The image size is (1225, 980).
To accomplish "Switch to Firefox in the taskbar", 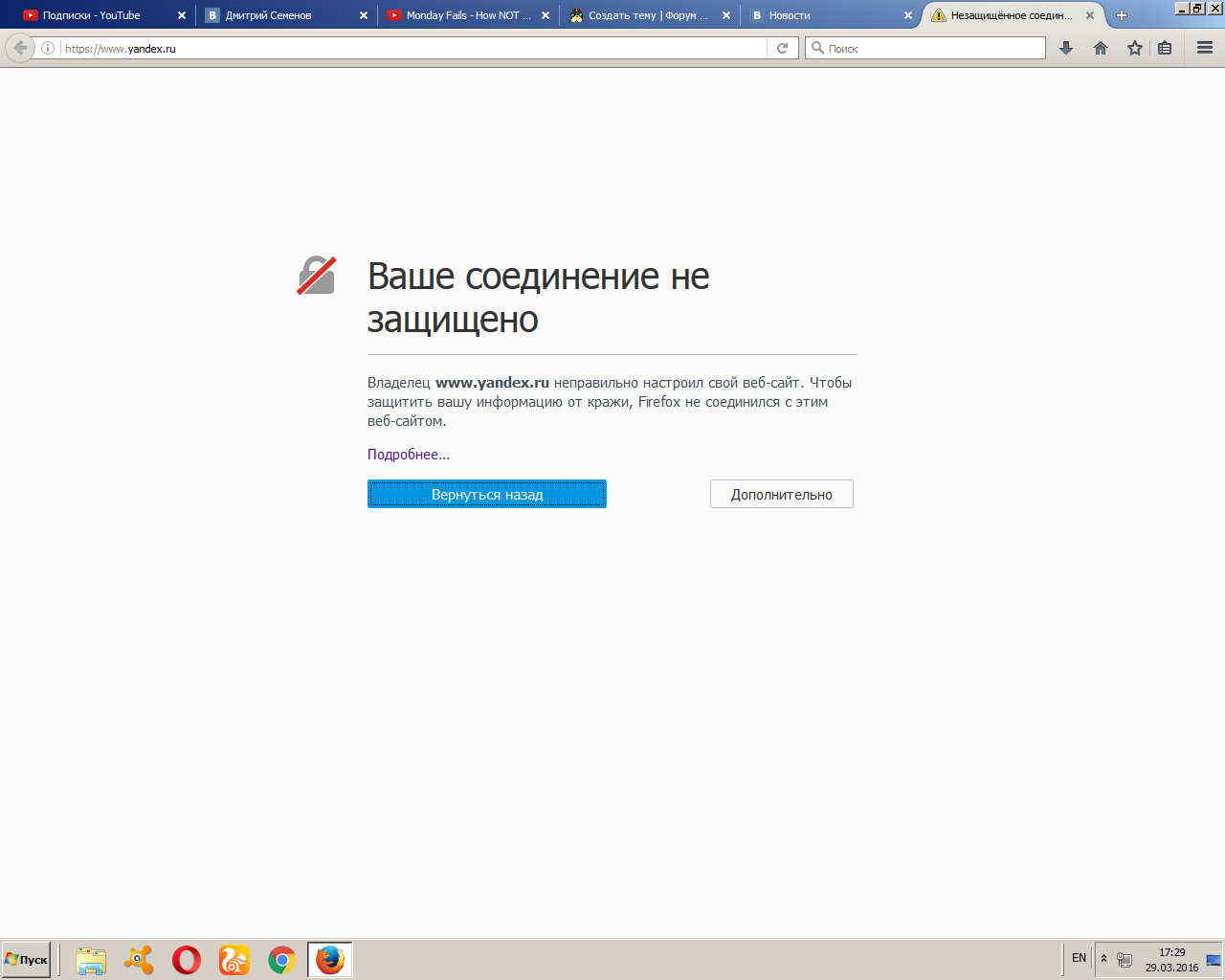I will (x=330, y=960).
